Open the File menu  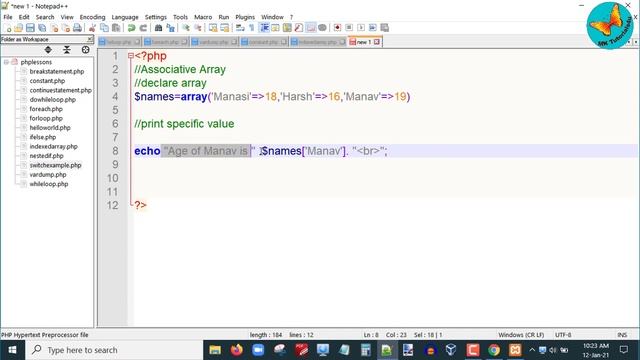coord(8,17)
